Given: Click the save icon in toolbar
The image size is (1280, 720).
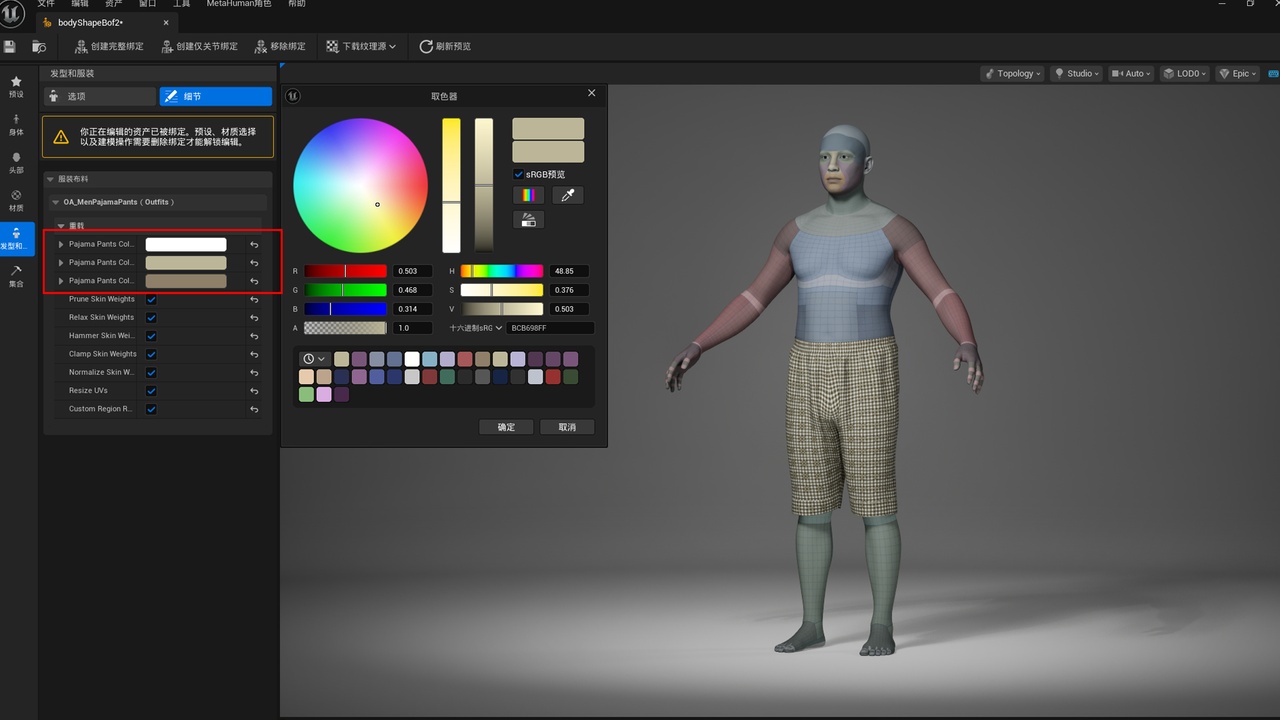Looking at the screenshot, I should [x=10, y=46].
